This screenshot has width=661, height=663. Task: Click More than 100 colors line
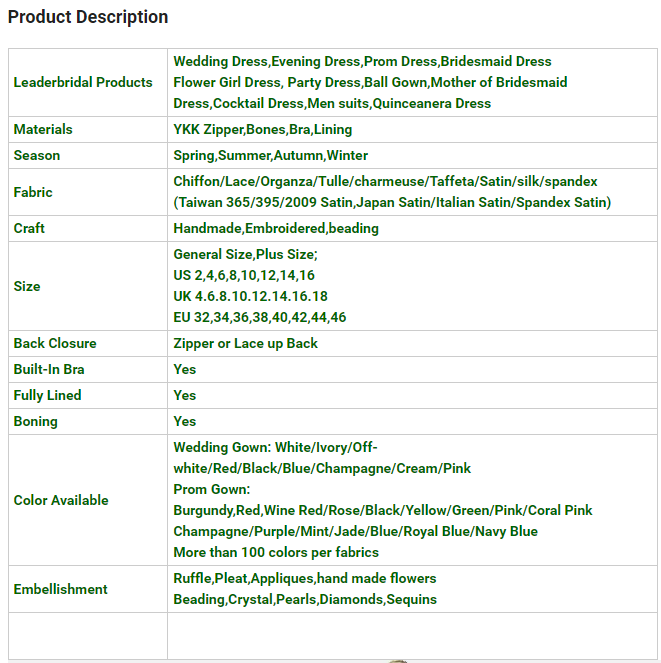tap(276, 552)
